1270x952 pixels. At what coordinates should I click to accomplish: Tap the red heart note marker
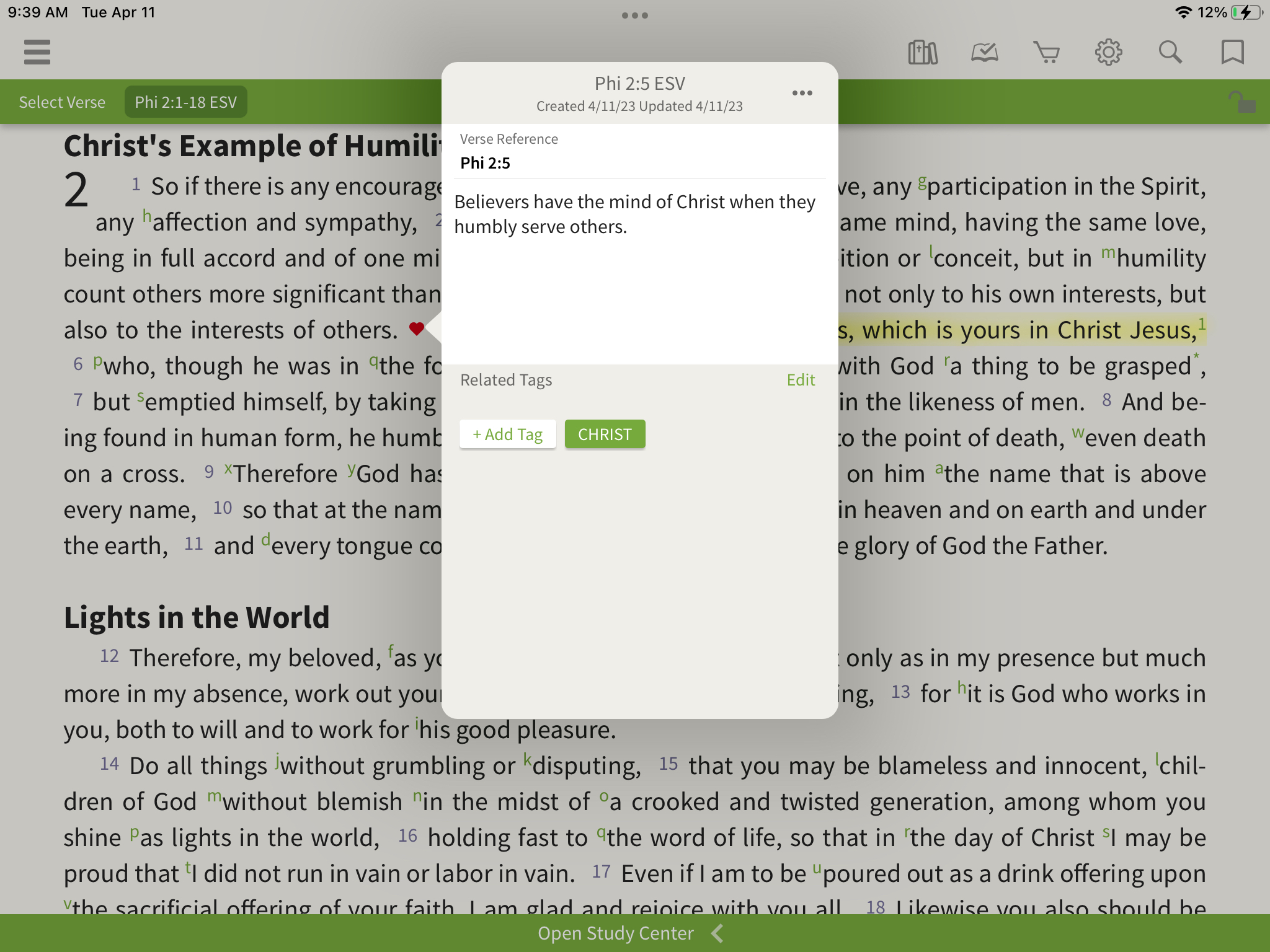point(417,328)
